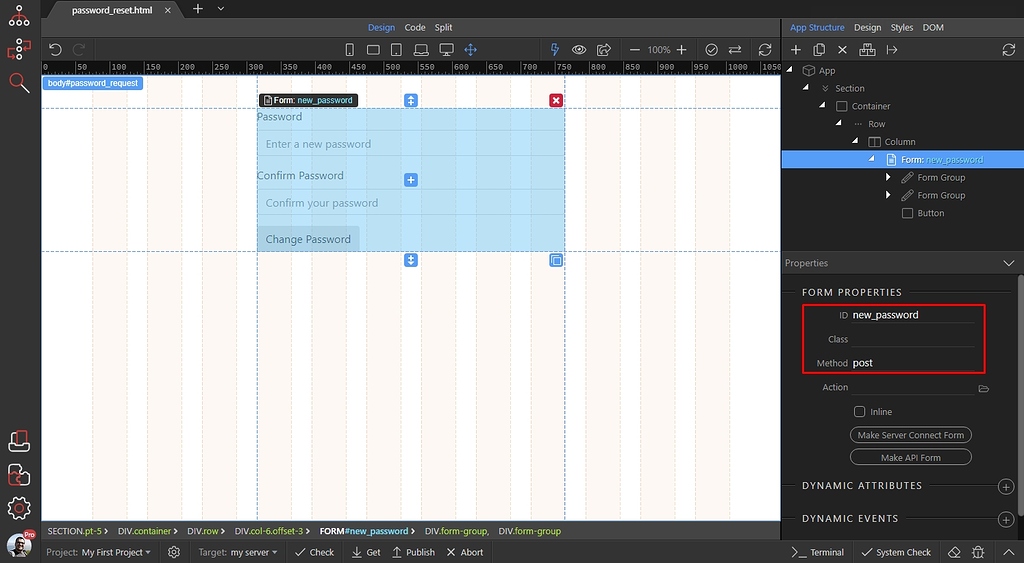Image resolution: width=1024 pixels, height=563 pixels.
Task: Click the folder icon beside Action field
Action: pyautogui.click(x=983, y=388)
